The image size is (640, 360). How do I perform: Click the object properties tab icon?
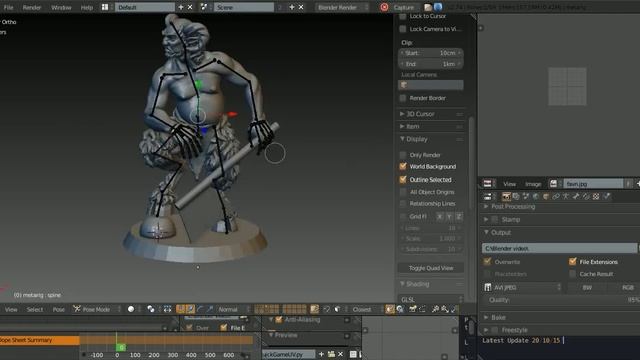tap(546, 197)
